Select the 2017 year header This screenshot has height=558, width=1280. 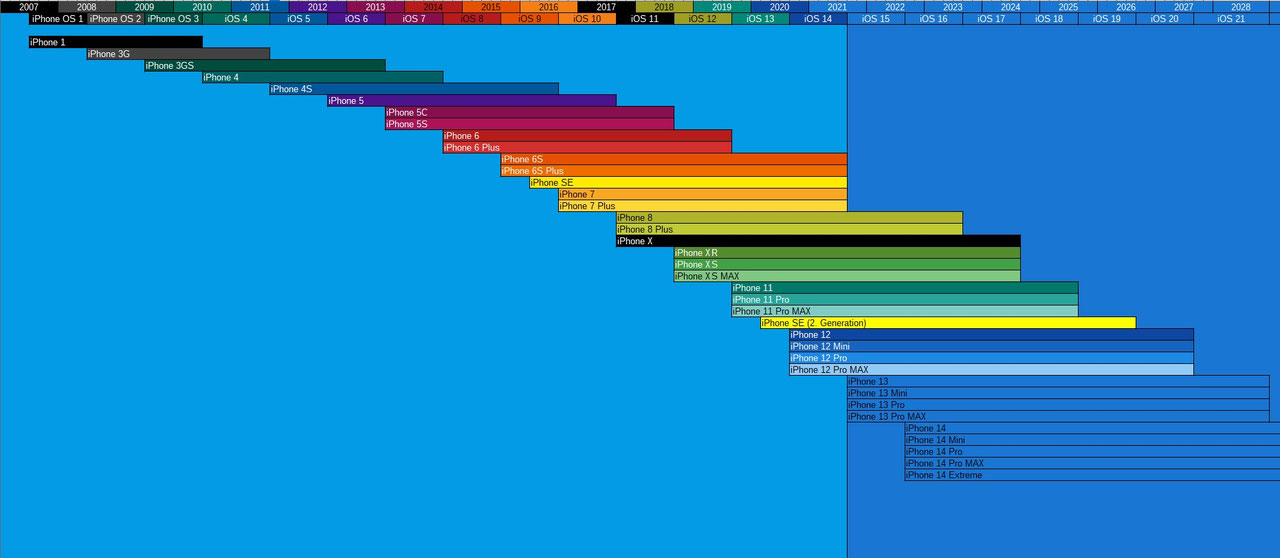tap(606, 6)
